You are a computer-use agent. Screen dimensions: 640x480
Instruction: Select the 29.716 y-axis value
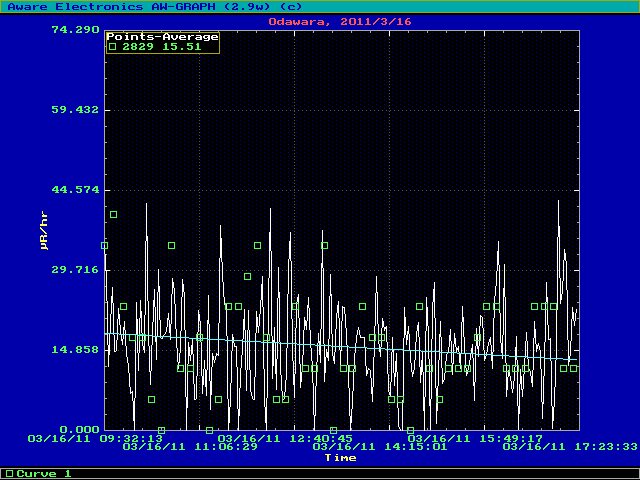74,270
